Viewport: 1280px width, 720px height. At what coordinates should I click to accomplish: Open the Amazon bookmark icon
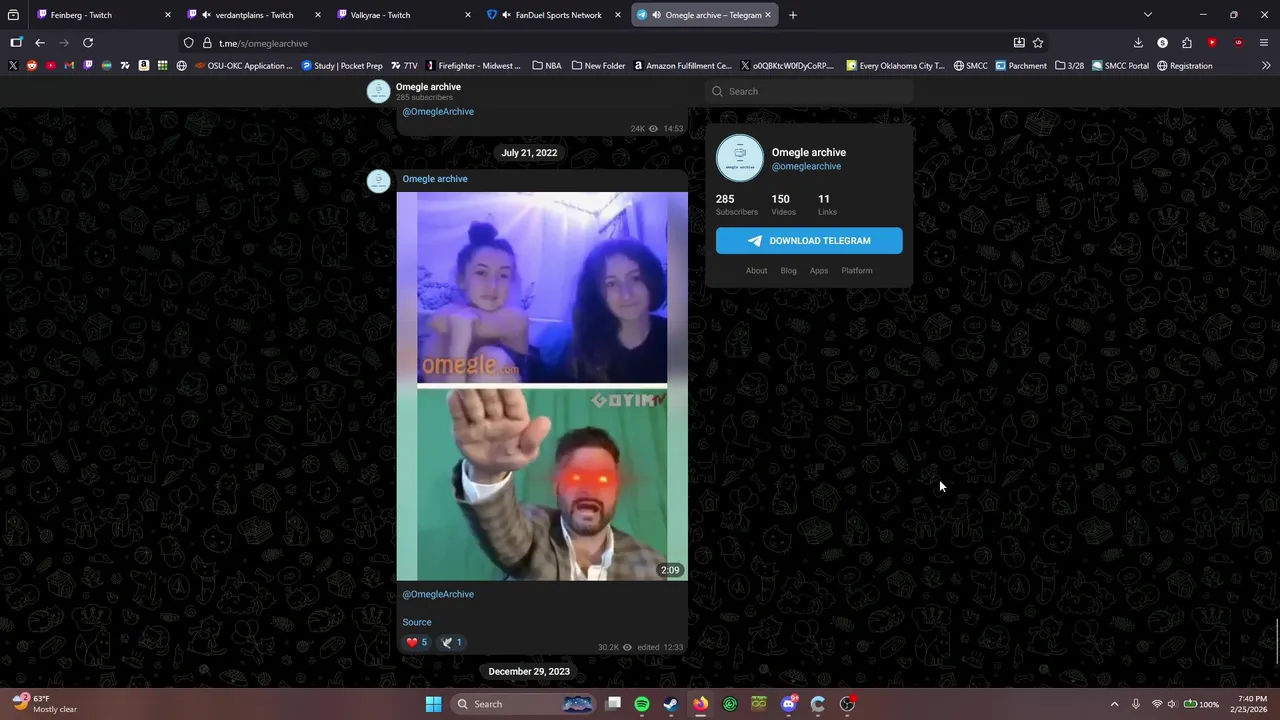click(144, 66)
